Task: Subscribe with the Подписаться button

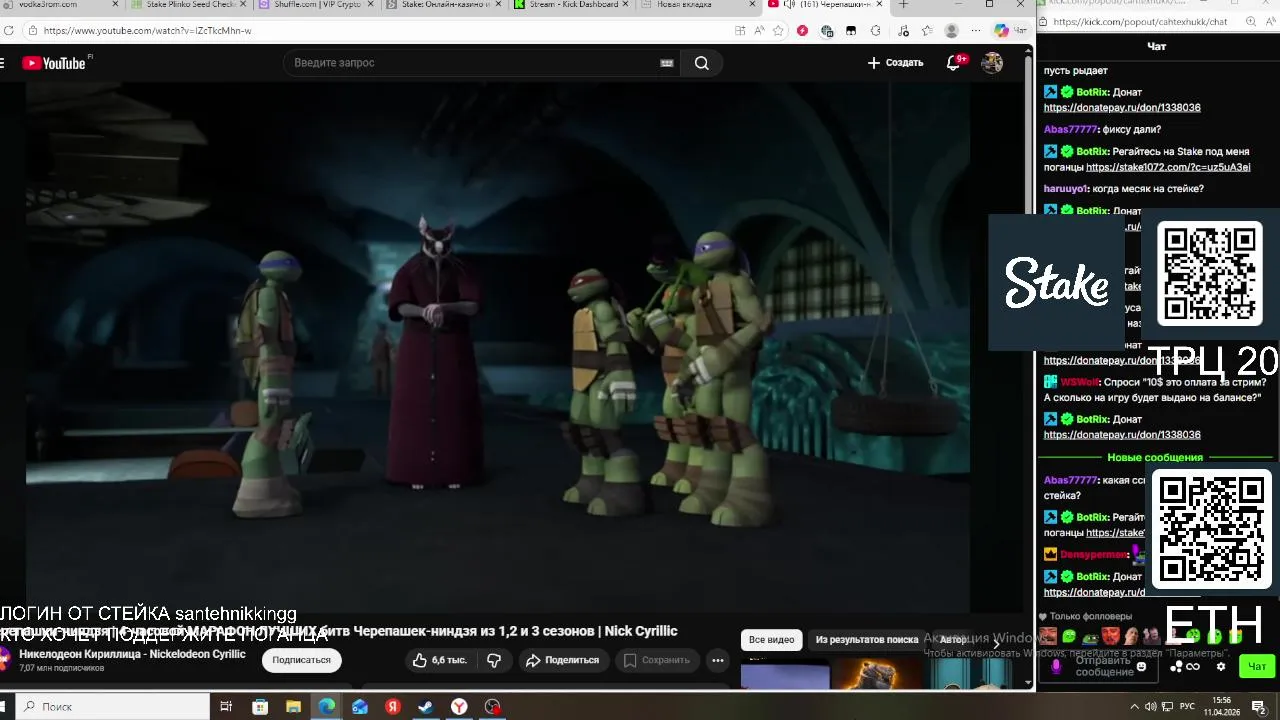Action: click(x=301, y=660)
